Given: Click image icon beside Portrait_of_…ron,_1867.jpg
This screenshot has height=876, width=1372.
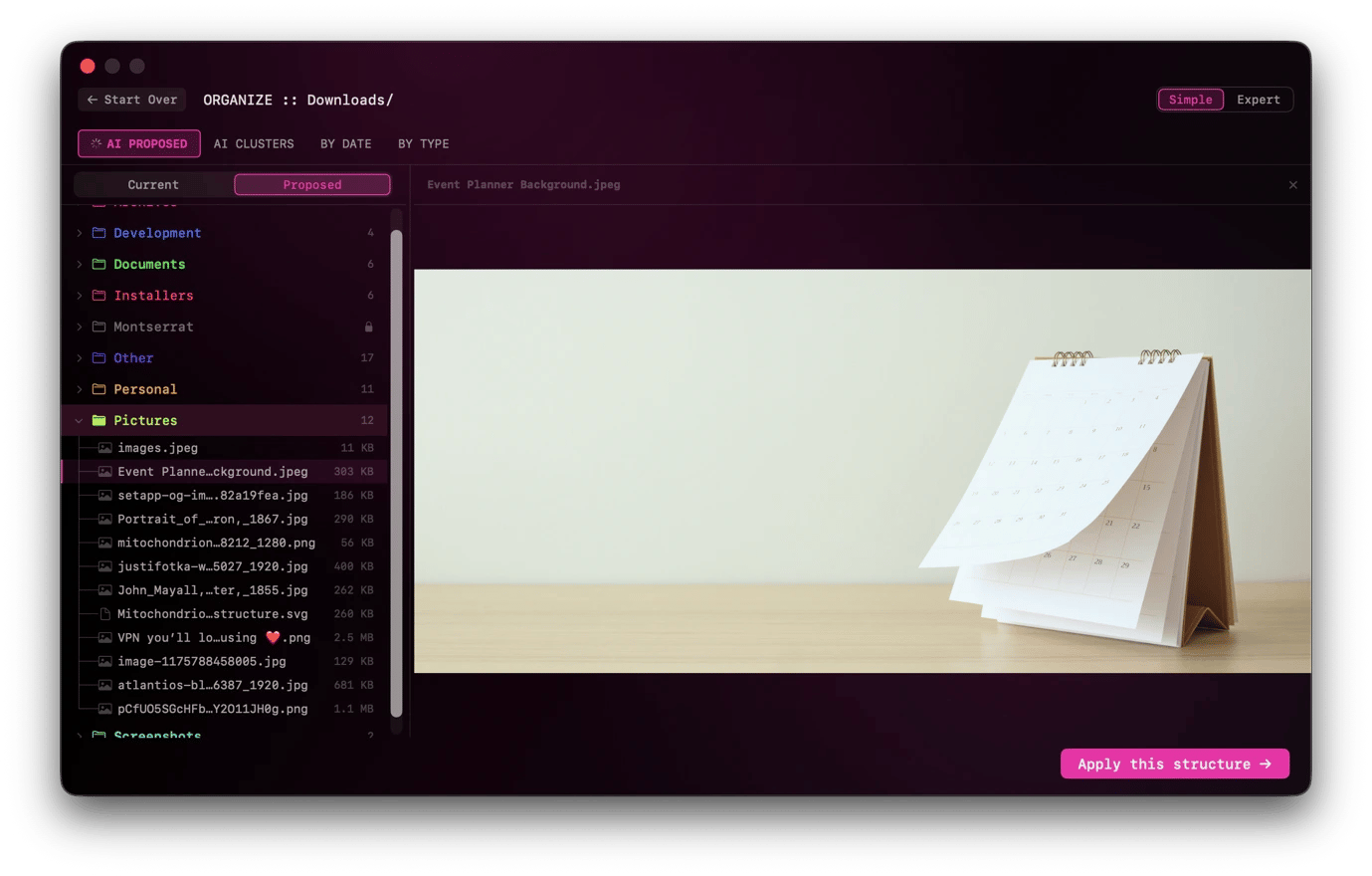Looking at the screenshot, I should tap(104, 519).
